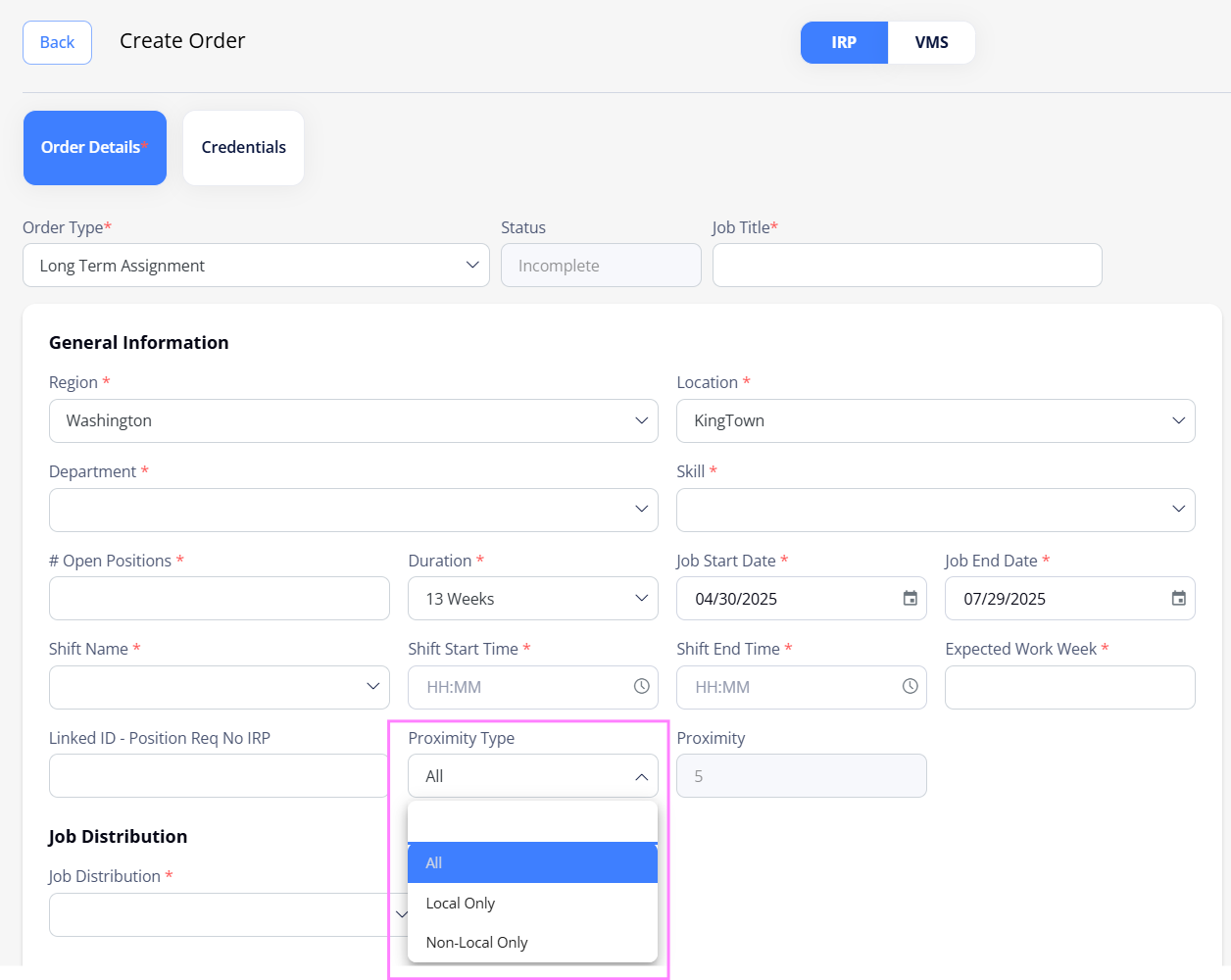Select Local Only from the proximity list
The image size is (1231, 980).
click(x=461, y=903)
